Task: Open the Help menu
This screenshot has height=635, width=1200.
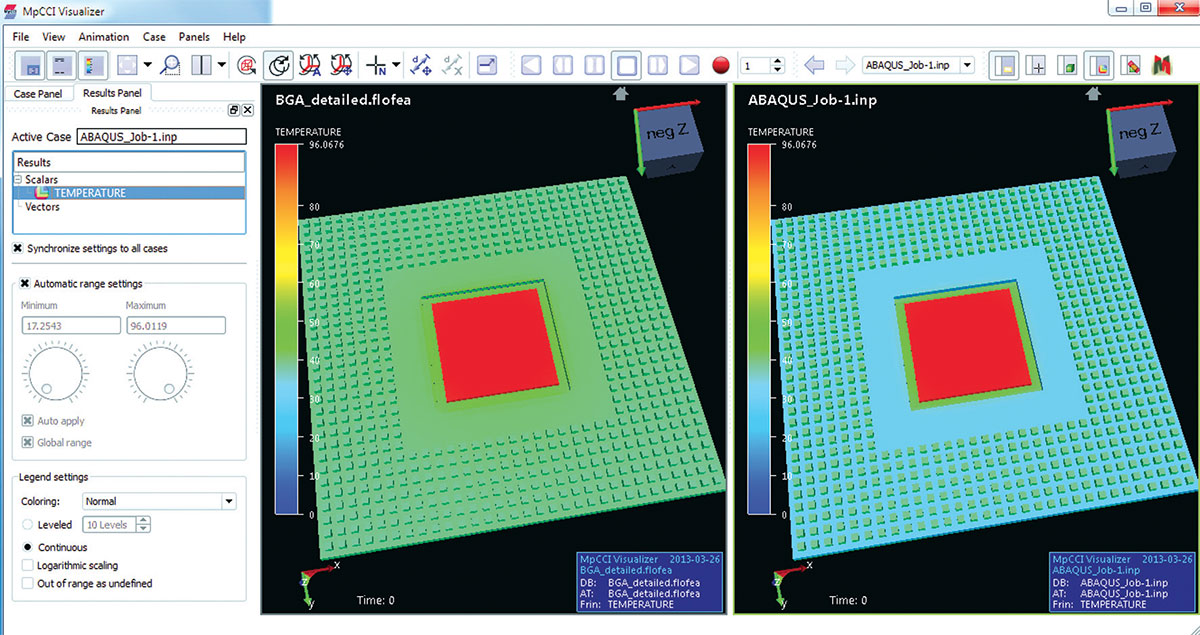Action: point(234,37)
